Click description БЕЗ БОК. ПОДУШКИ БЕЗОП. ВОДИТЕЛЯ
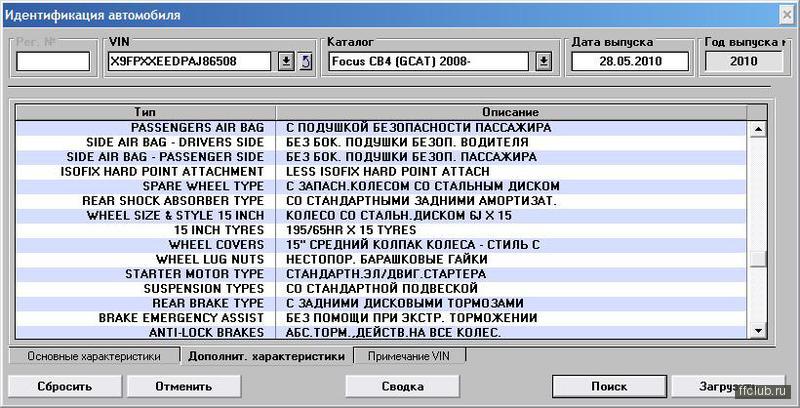800x408 pixels. tap(407, 142)
